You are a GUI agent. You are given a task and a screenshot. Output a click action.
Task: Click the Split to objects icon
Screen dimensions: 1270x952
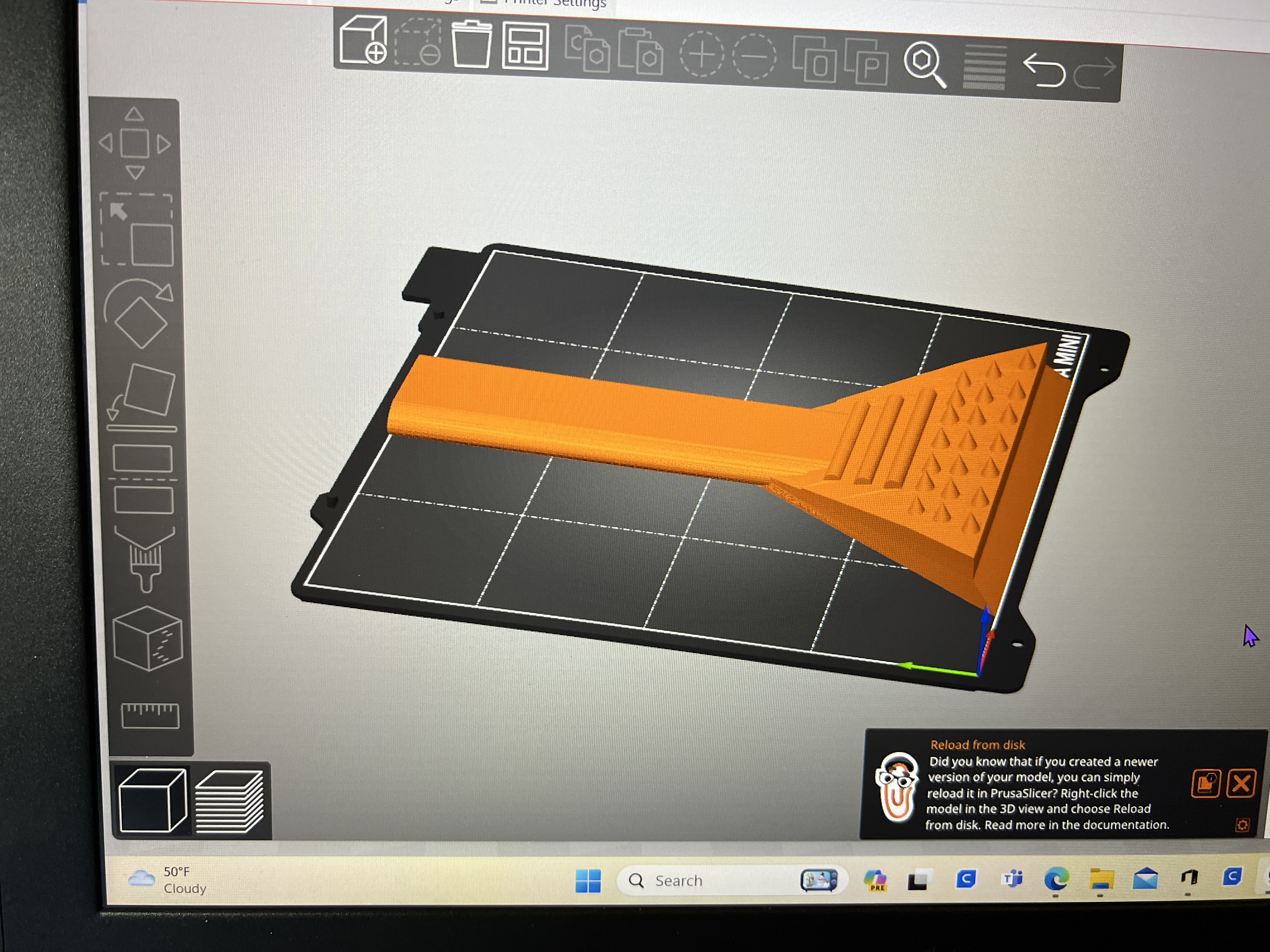pyautogui.click(x=814, y=59)
